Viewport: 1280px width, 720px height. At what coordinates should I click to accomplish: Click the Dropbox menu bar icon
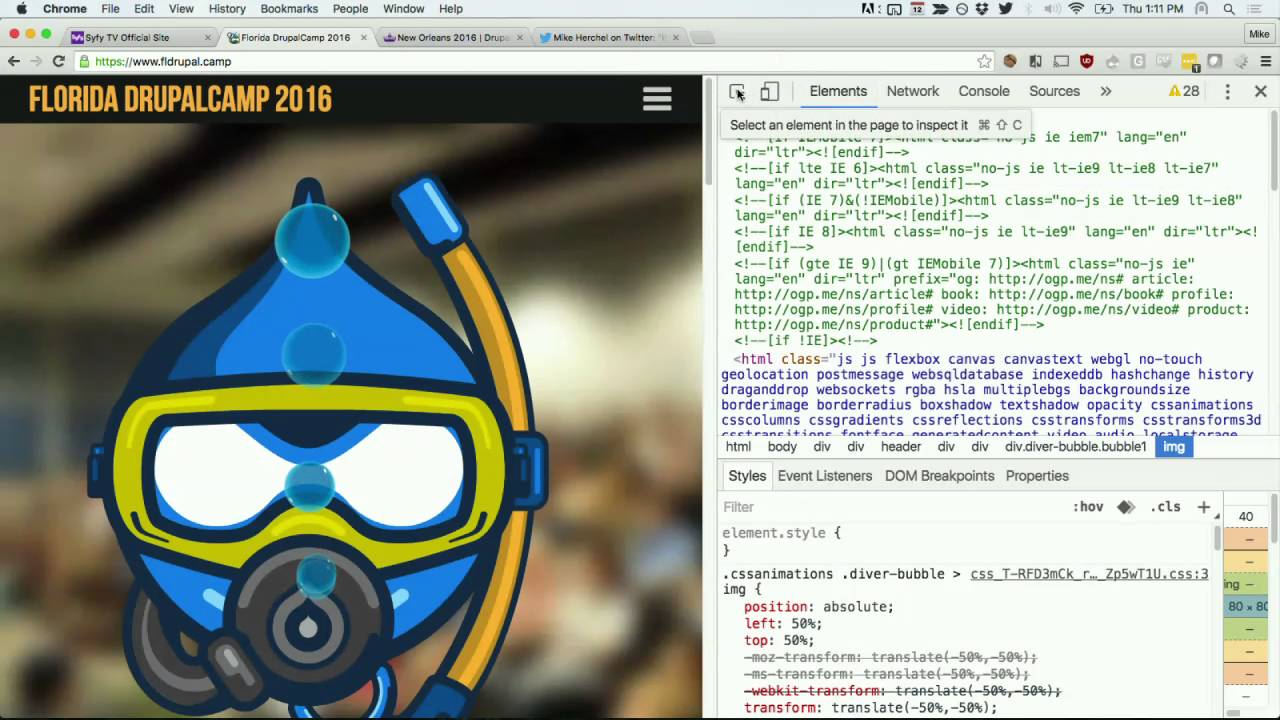(982, 9)
